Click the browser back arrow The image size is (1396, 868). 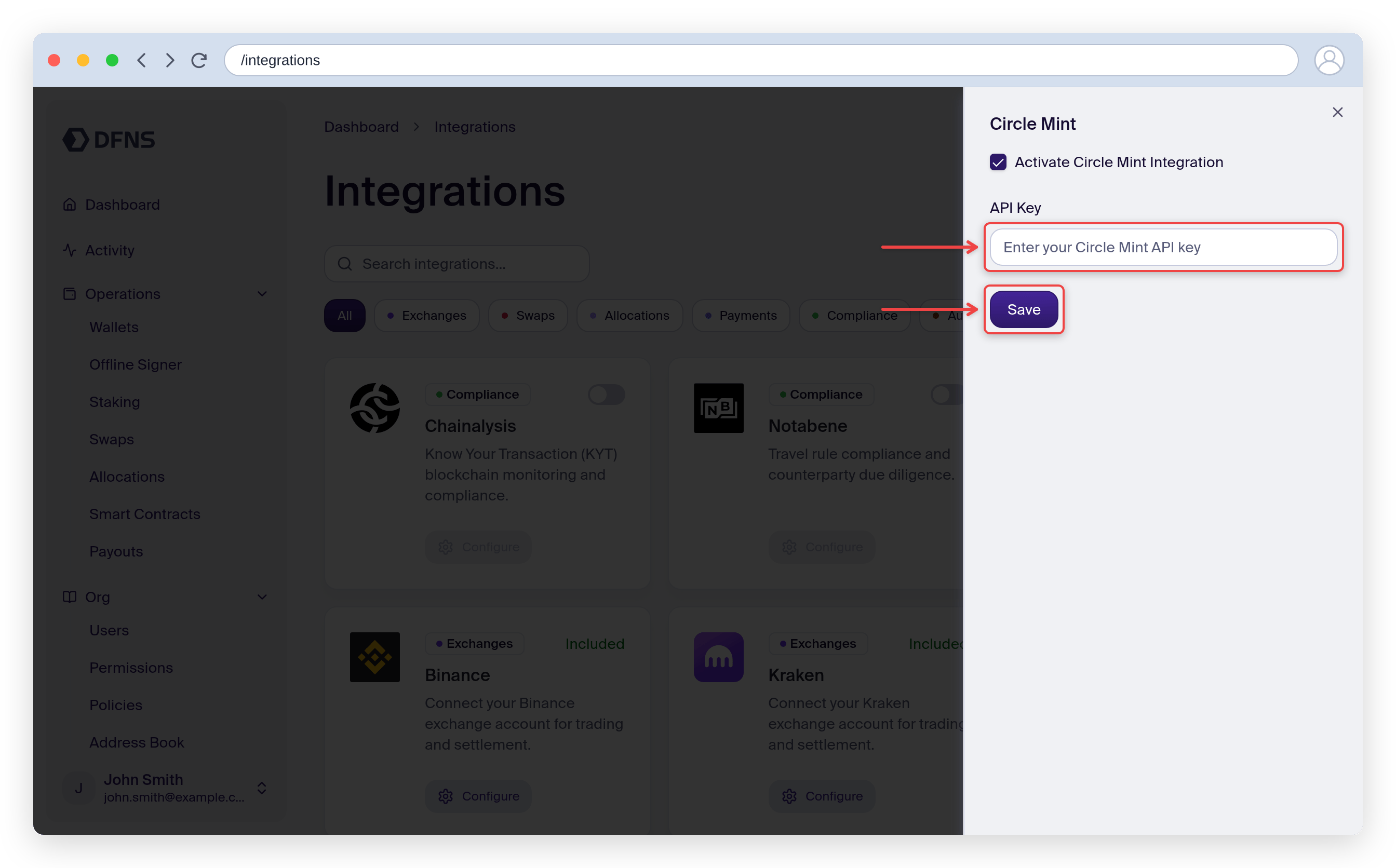coord(141,60)
